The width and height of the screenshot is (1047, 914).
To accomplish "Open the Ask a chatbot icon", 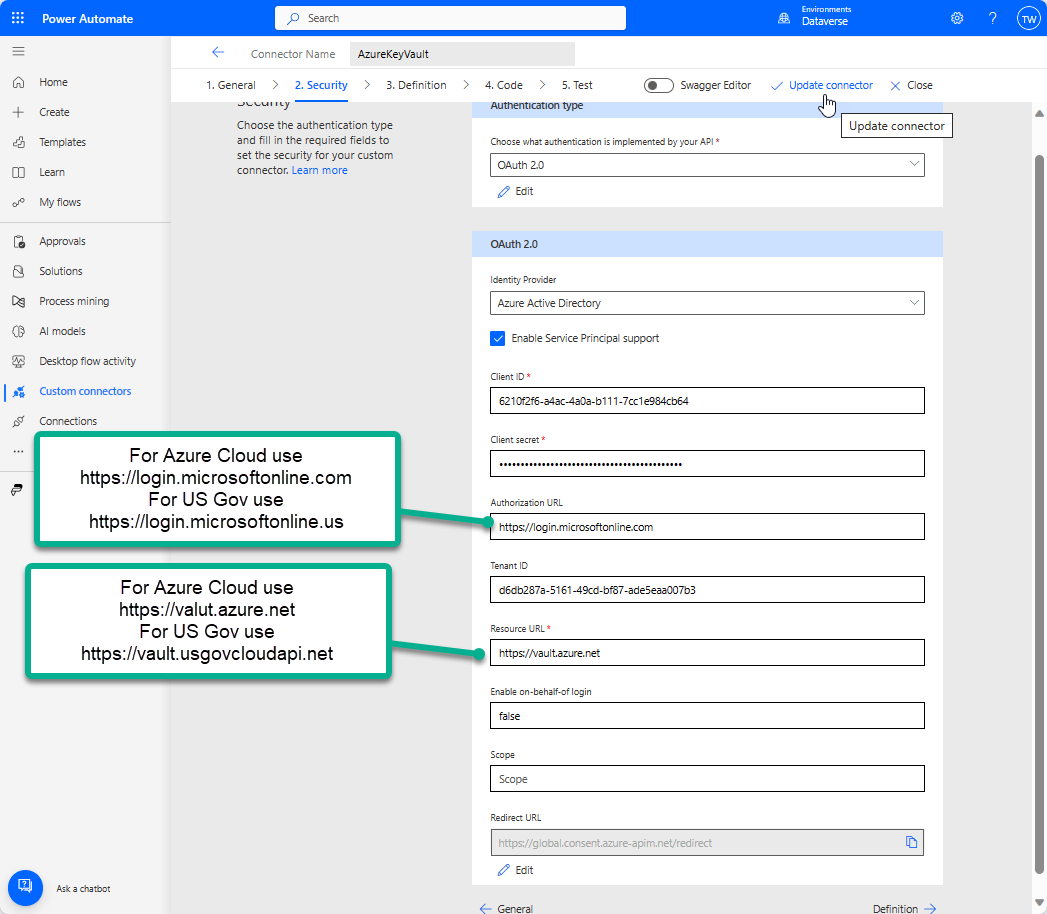I will (25, 888).
